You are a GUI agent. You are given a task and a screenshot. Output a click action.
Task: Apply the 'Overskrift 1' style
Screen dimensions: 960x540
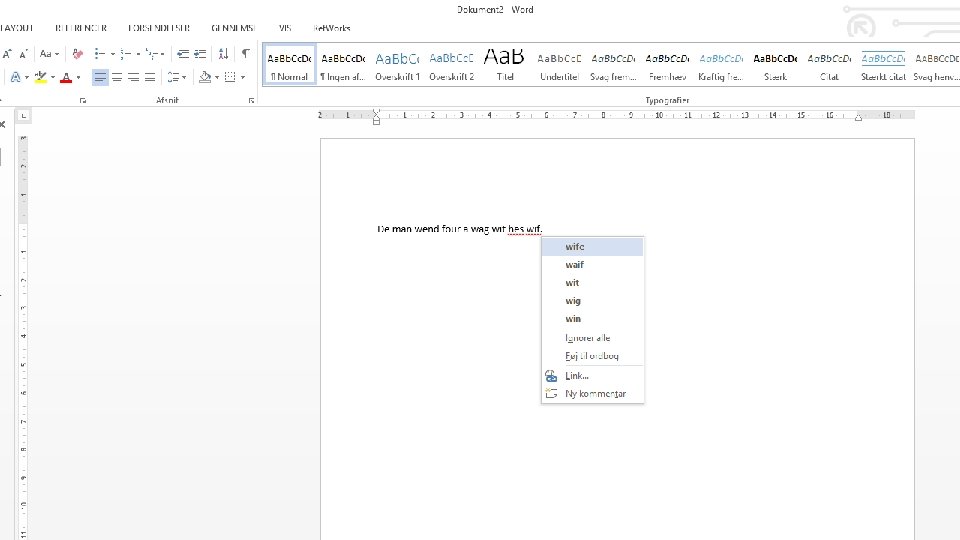397,65
